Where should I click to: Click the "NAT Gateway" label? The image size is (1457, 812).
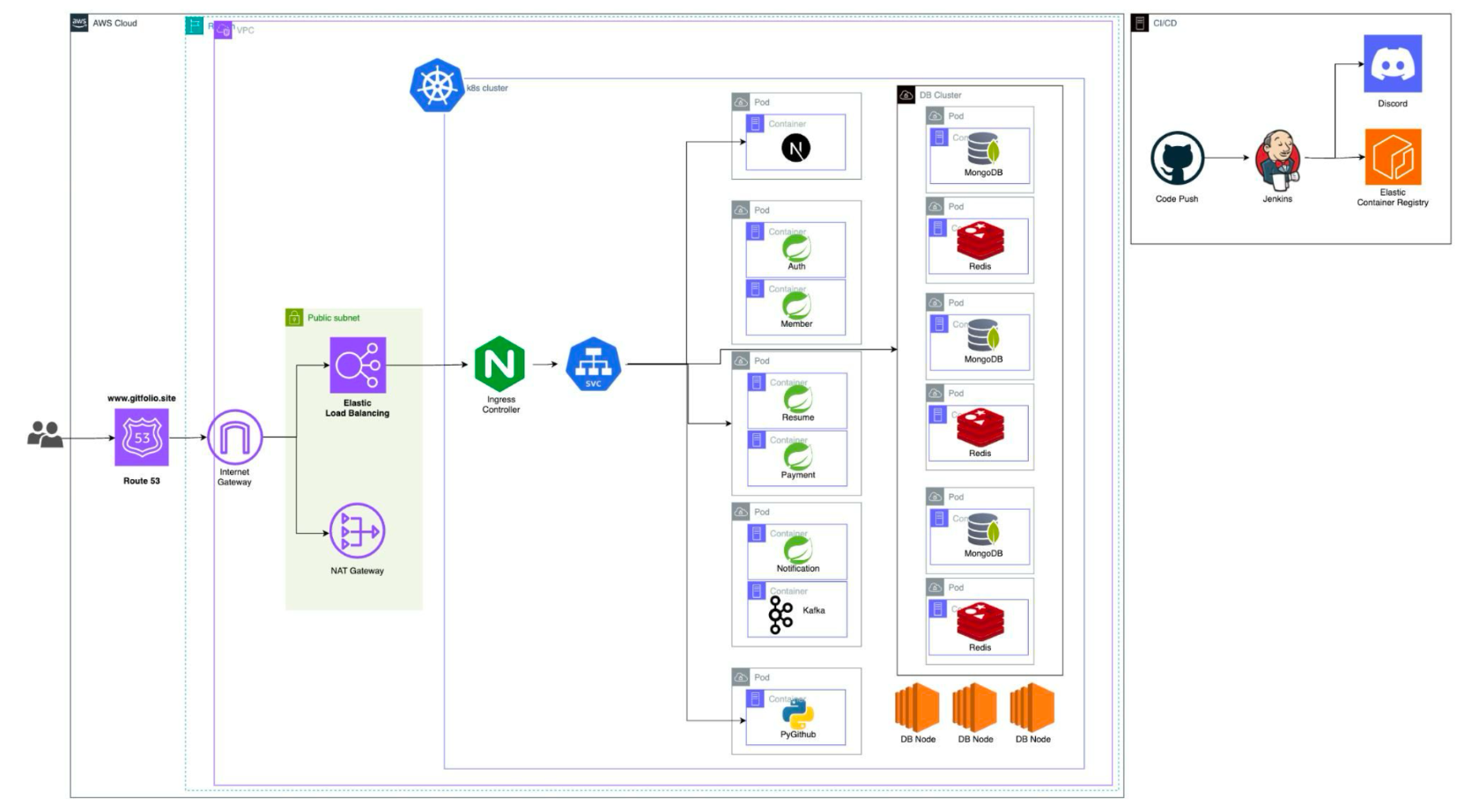[x=357, y=571]
